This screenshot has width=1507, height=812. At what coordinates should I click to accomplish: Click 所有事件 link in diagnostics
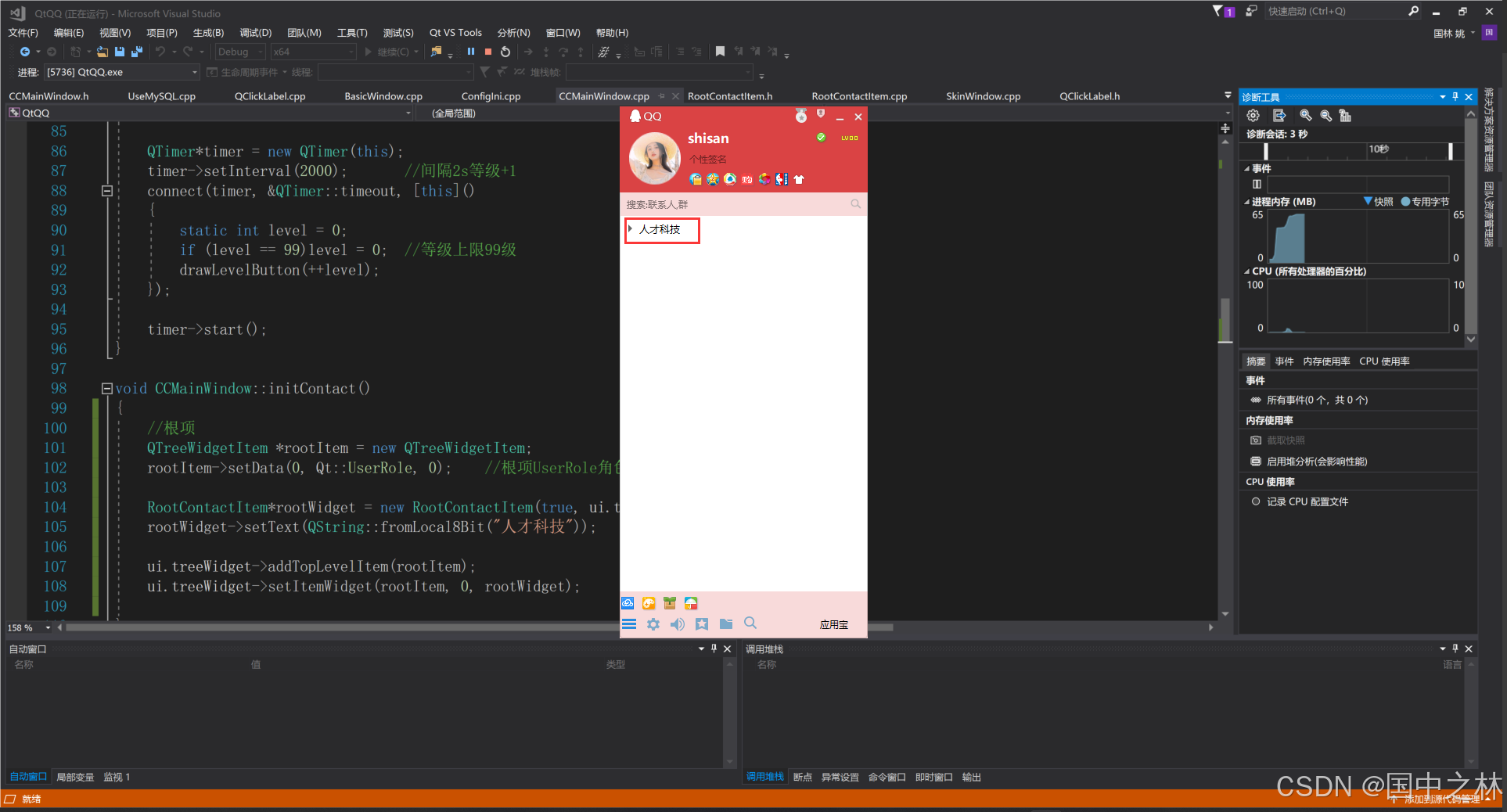pyautogui.click(x=1318, y=400)
